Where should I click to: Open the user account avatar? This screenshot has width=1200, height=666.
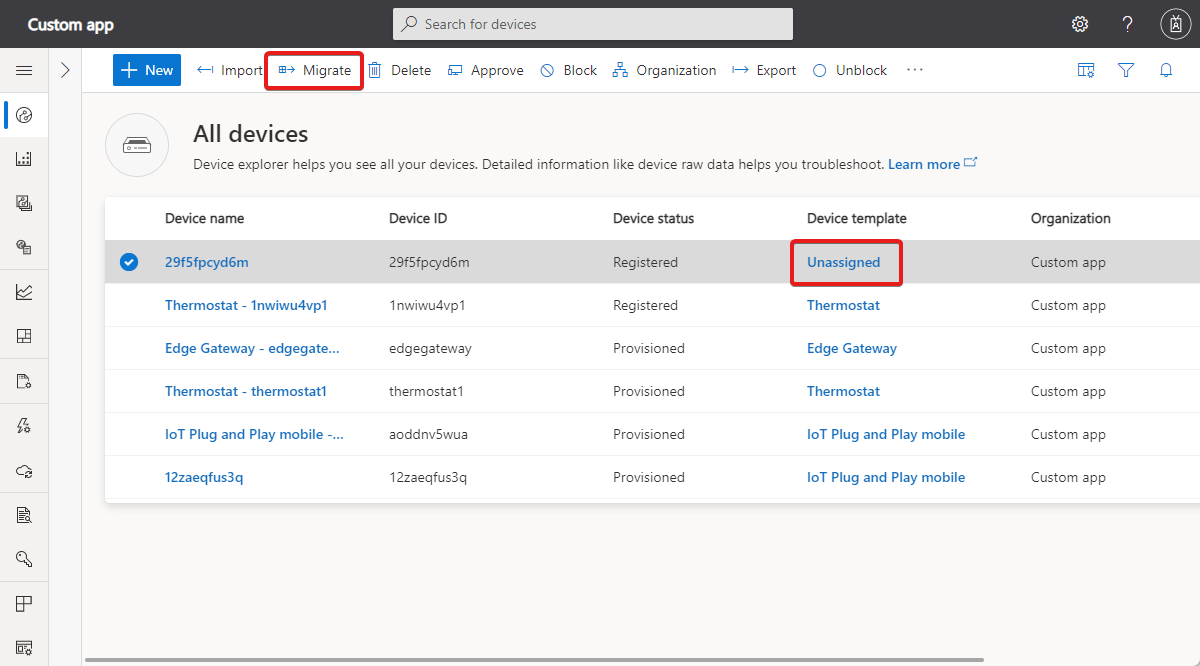pyautogui.click(x=1175, y=24)
